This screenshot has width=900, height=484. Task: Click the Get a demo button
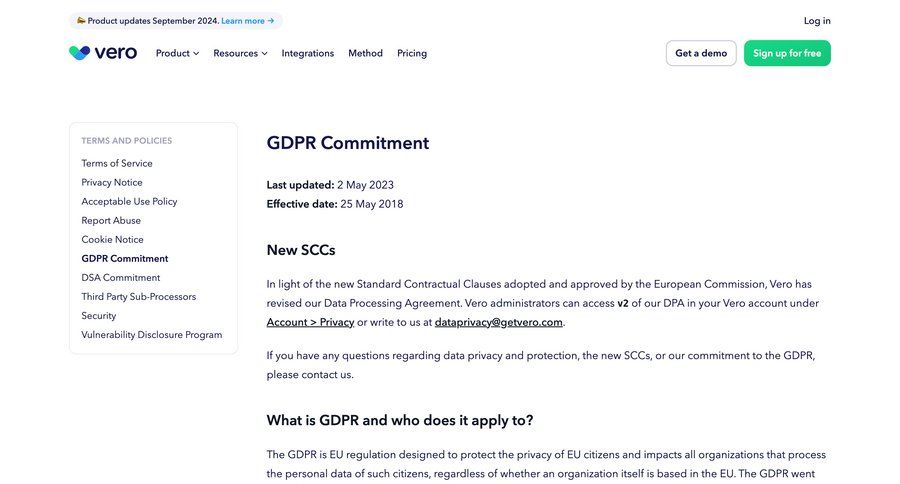point(701,53)
